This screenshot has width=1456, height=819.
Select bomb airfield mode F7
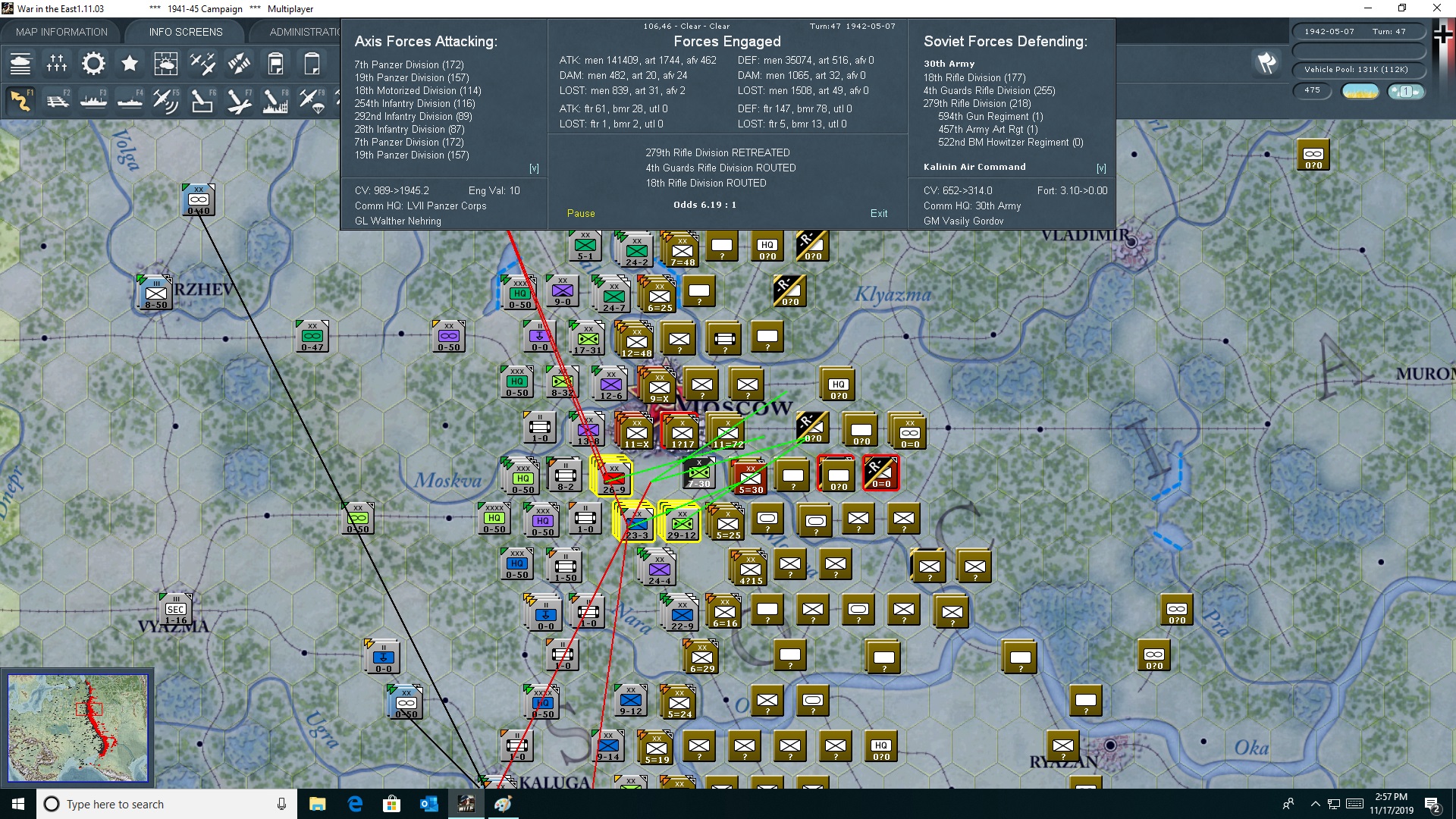(239, 100)
